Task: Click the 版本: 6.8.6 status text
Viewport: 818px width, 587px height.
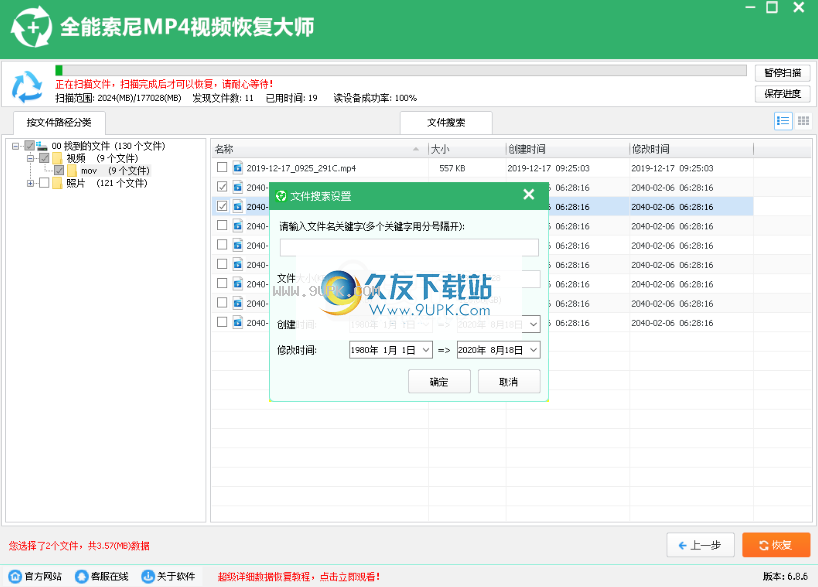Action: [785, 577]
